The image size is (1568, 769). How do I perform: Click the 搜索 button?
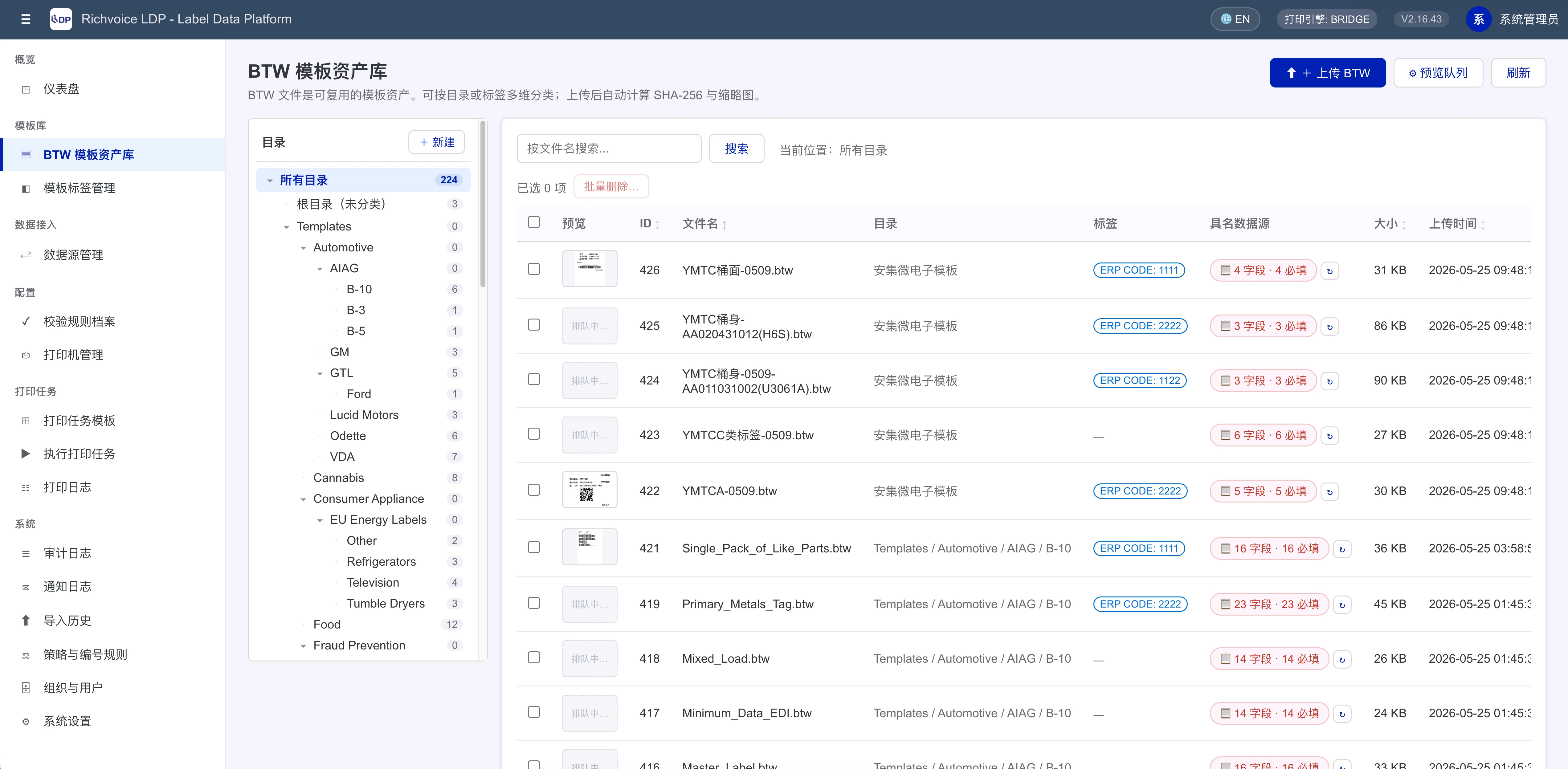coord(737,149)
